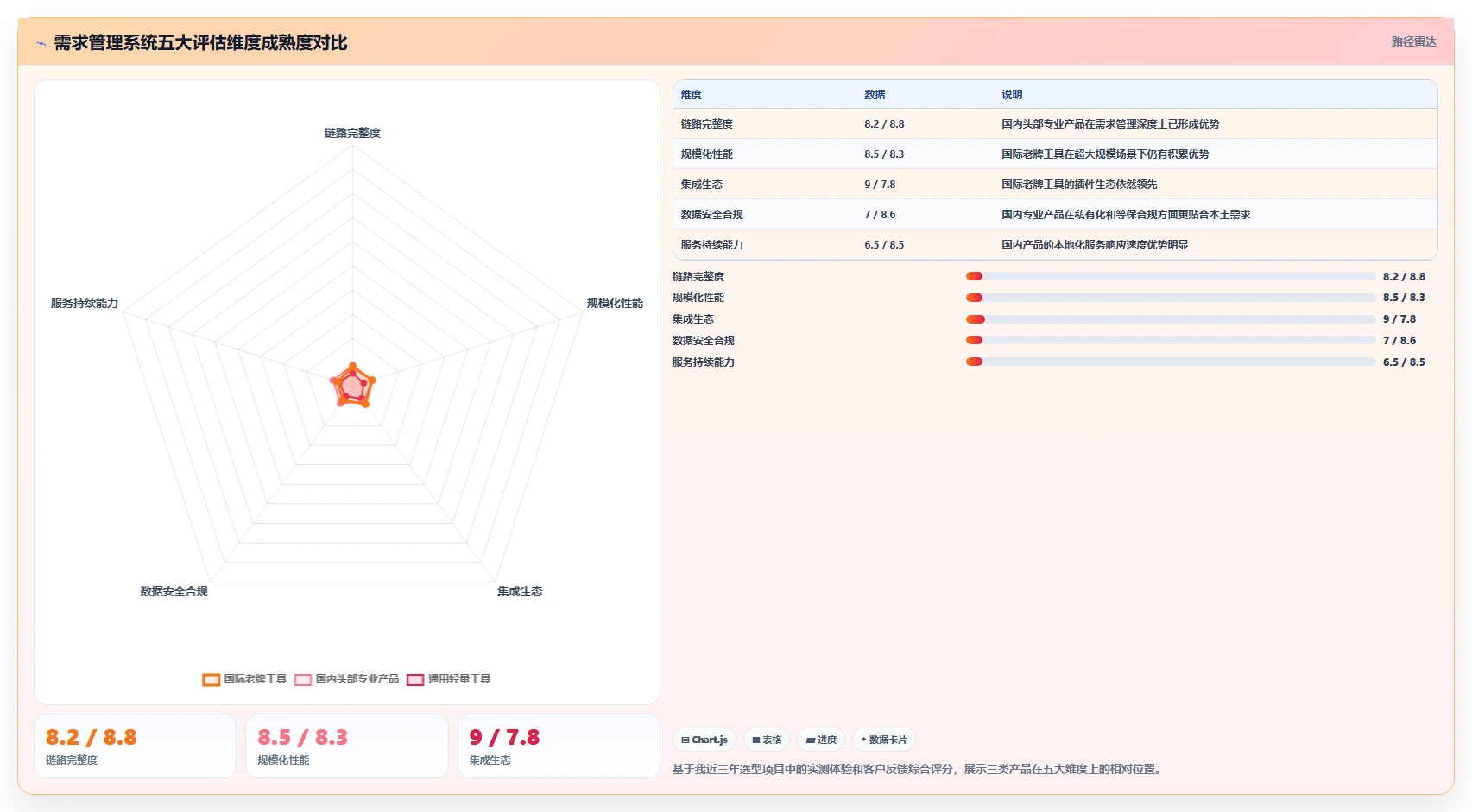
Task: Click the 8.2 / 8.8 value beside its progress bar
Action: pyautogui.click(x=1404, y=277)
